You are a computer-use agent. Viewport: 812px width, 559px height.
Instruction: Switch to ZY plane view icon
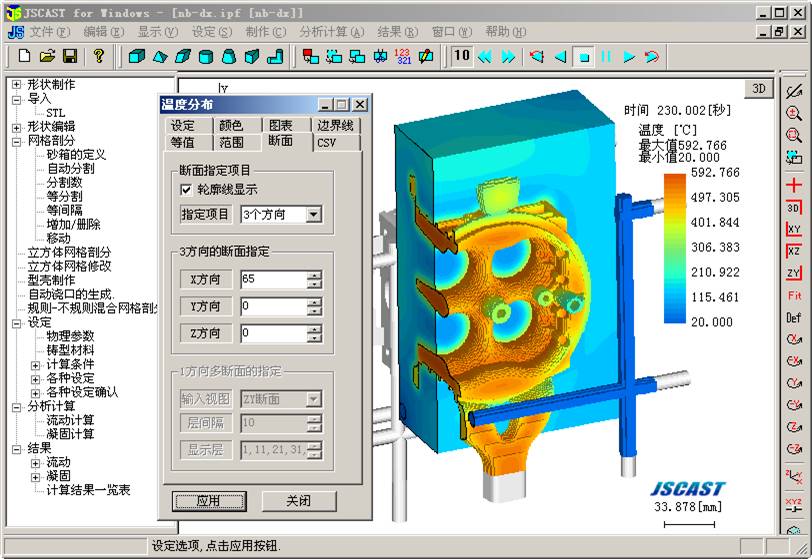794,273
